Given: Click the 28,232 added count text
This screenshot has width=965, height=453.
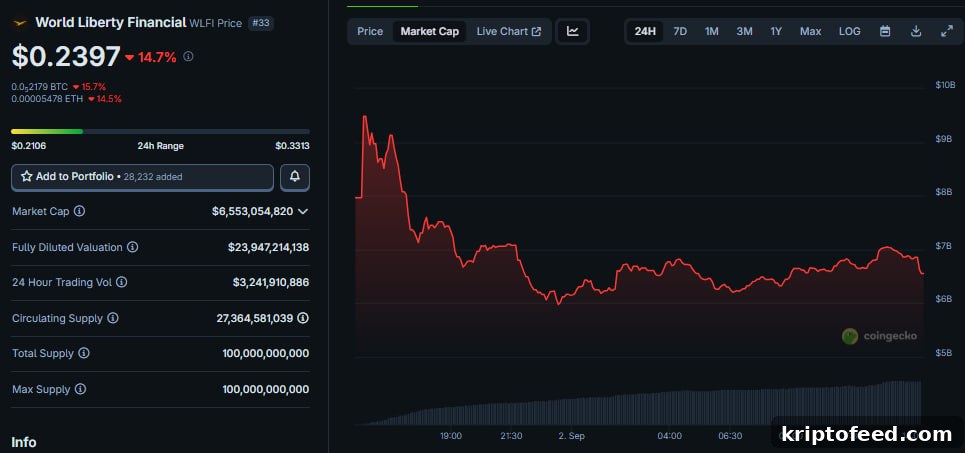Looking at the screenshot, I should 153,177.
